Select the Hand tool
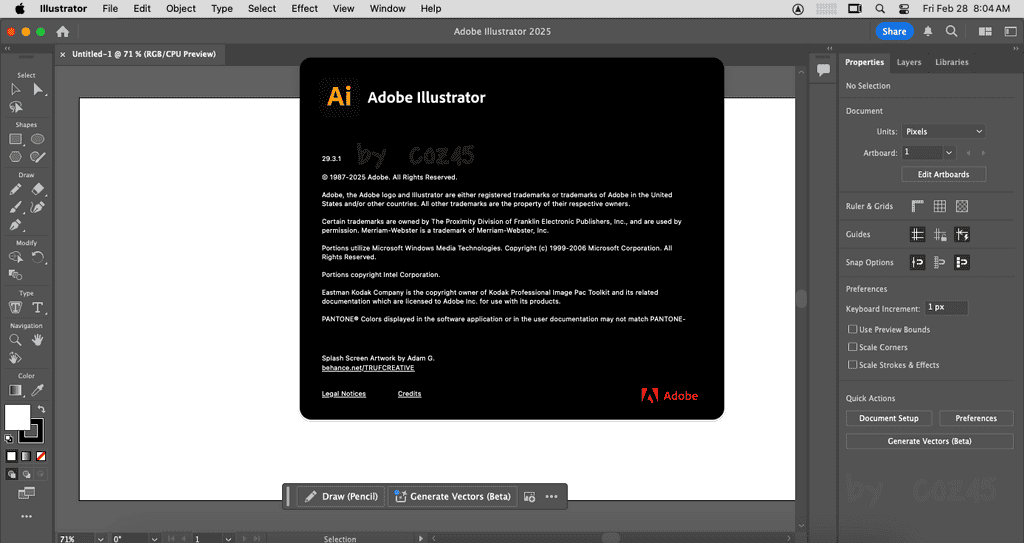Viewport: 1024px width, 543px height. (38, 340)
